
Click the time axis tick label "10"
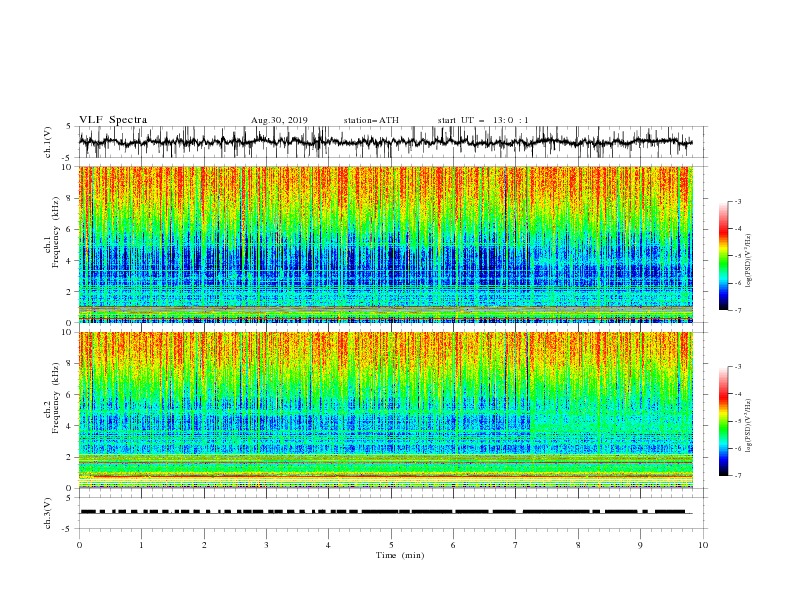coord(703,545)
